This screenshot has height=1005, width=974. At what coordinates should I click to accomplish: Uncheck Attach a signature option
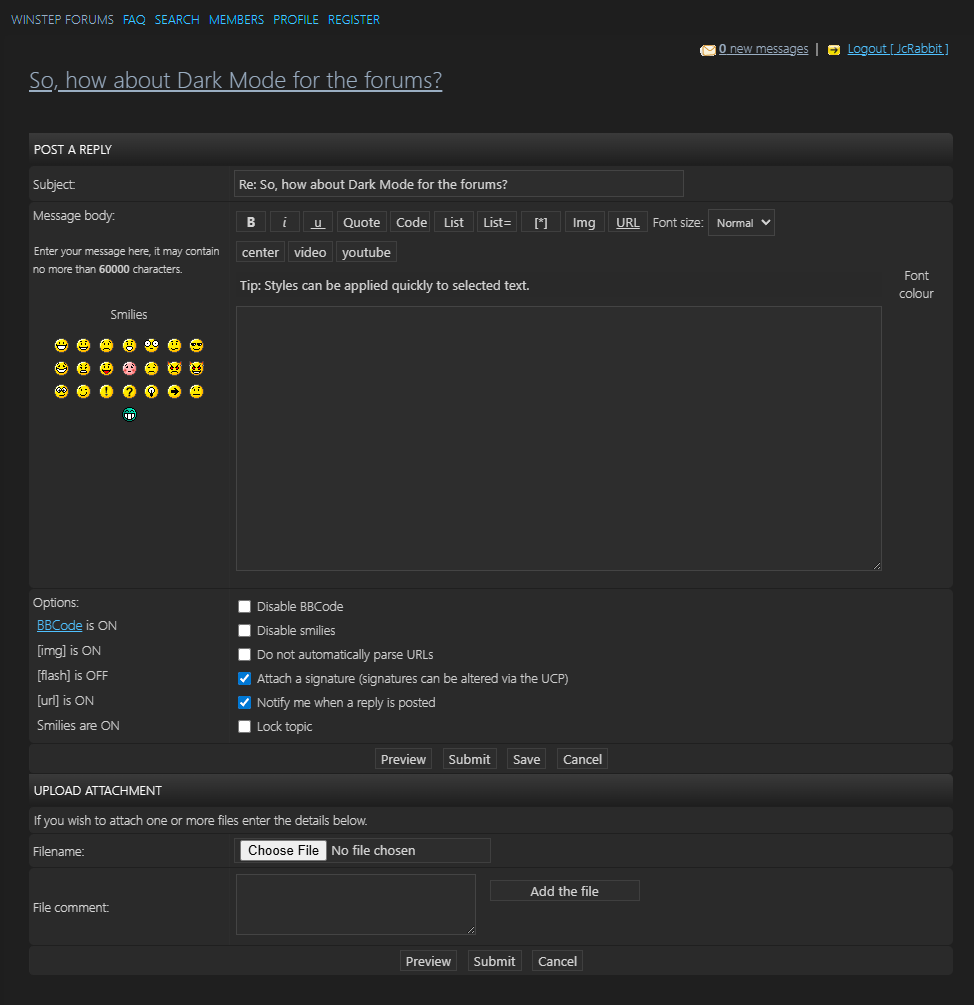click(x=244, y=678)
